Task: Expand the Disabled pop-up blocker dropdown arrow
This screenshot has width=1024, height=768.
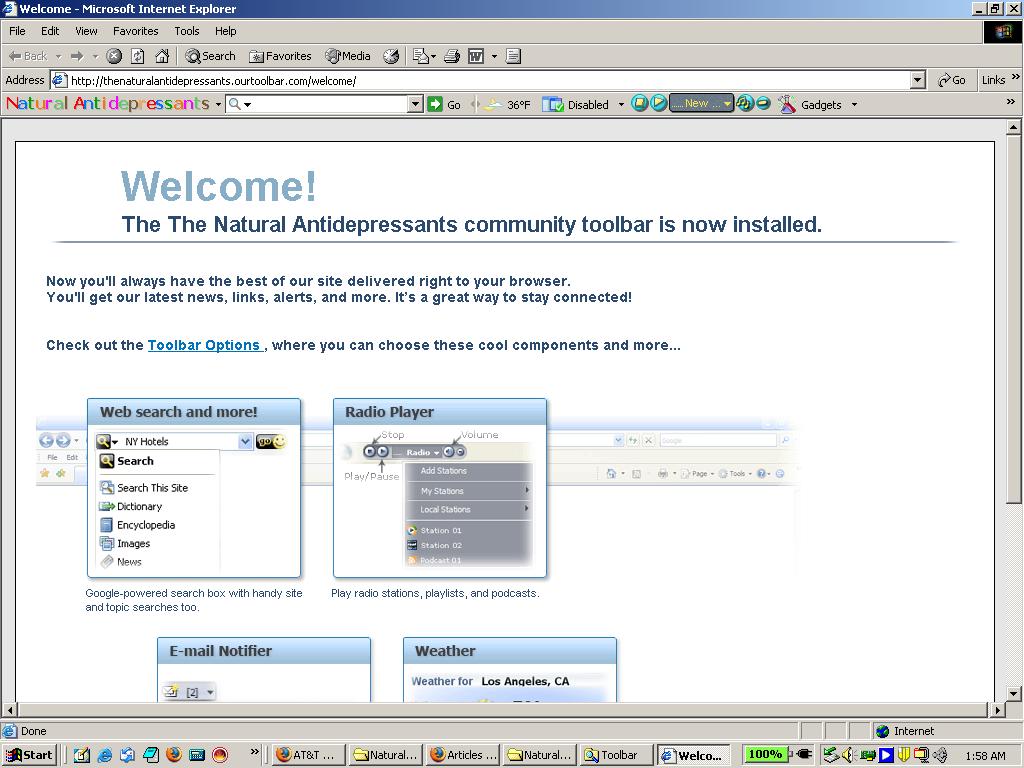Action: click(x=621, y=104)
